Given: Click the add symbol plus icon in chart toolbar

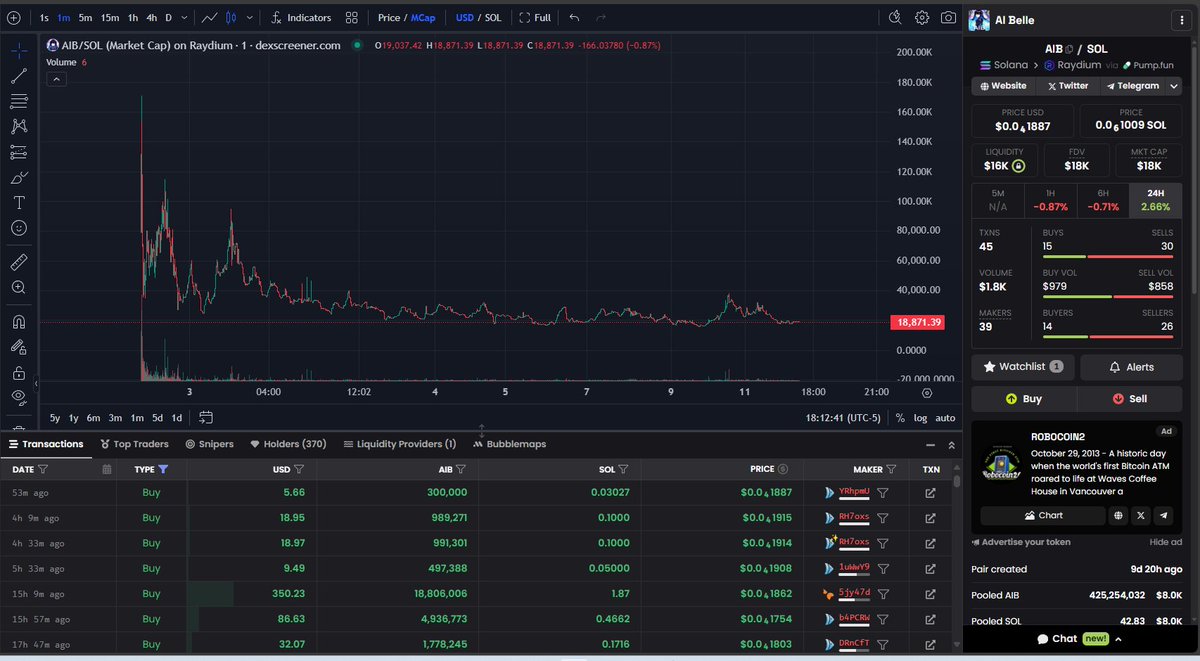Looking at the screenshot, I should coord(13,18).
